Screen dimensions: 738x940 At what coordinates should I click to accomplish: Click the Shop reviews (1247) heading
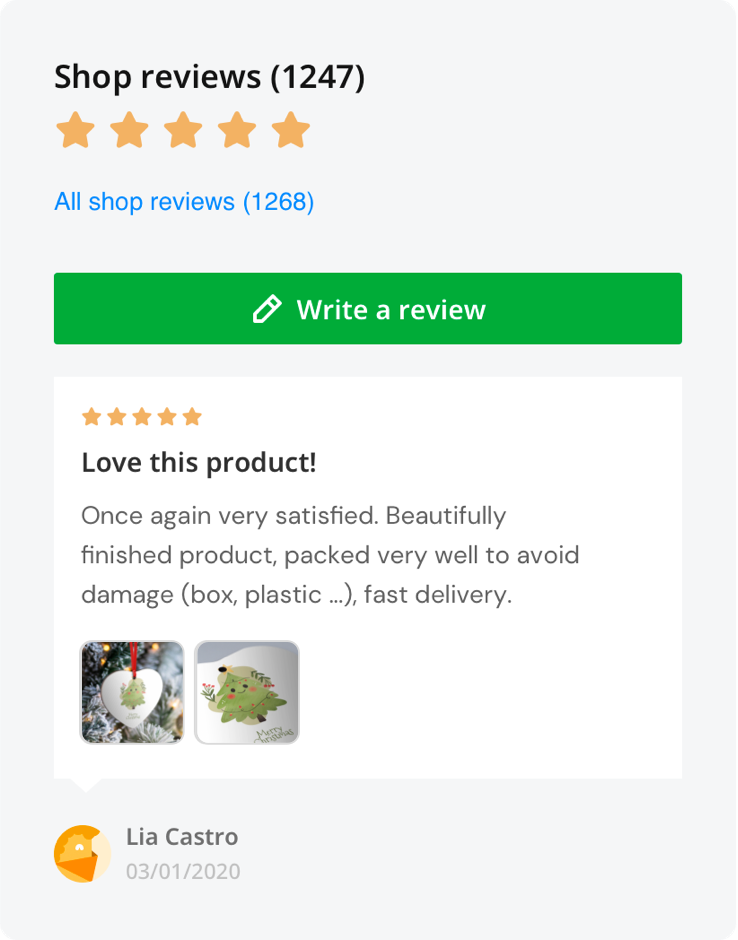tap(209, 76)
